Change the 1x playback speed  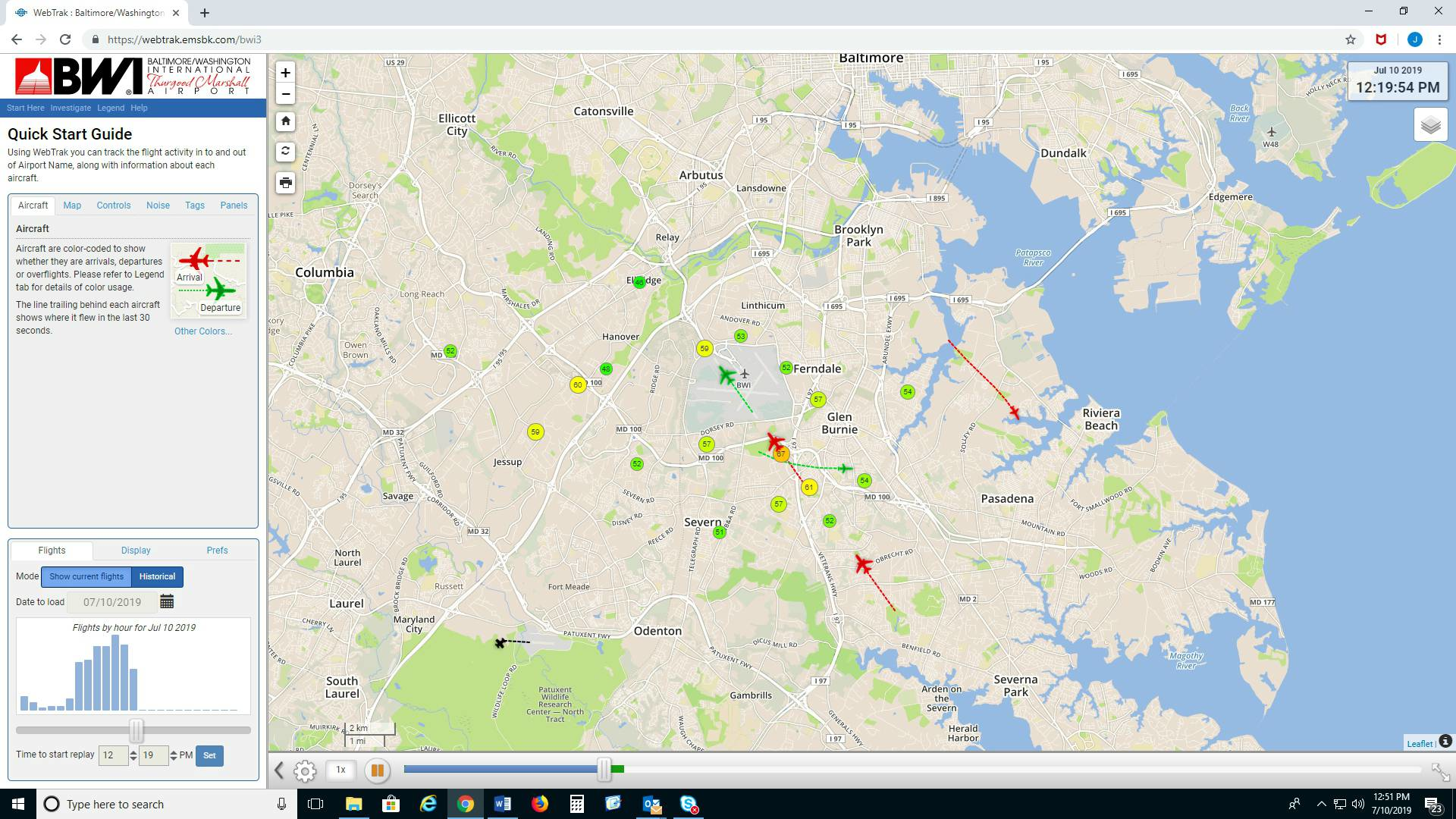pos(340,770)
